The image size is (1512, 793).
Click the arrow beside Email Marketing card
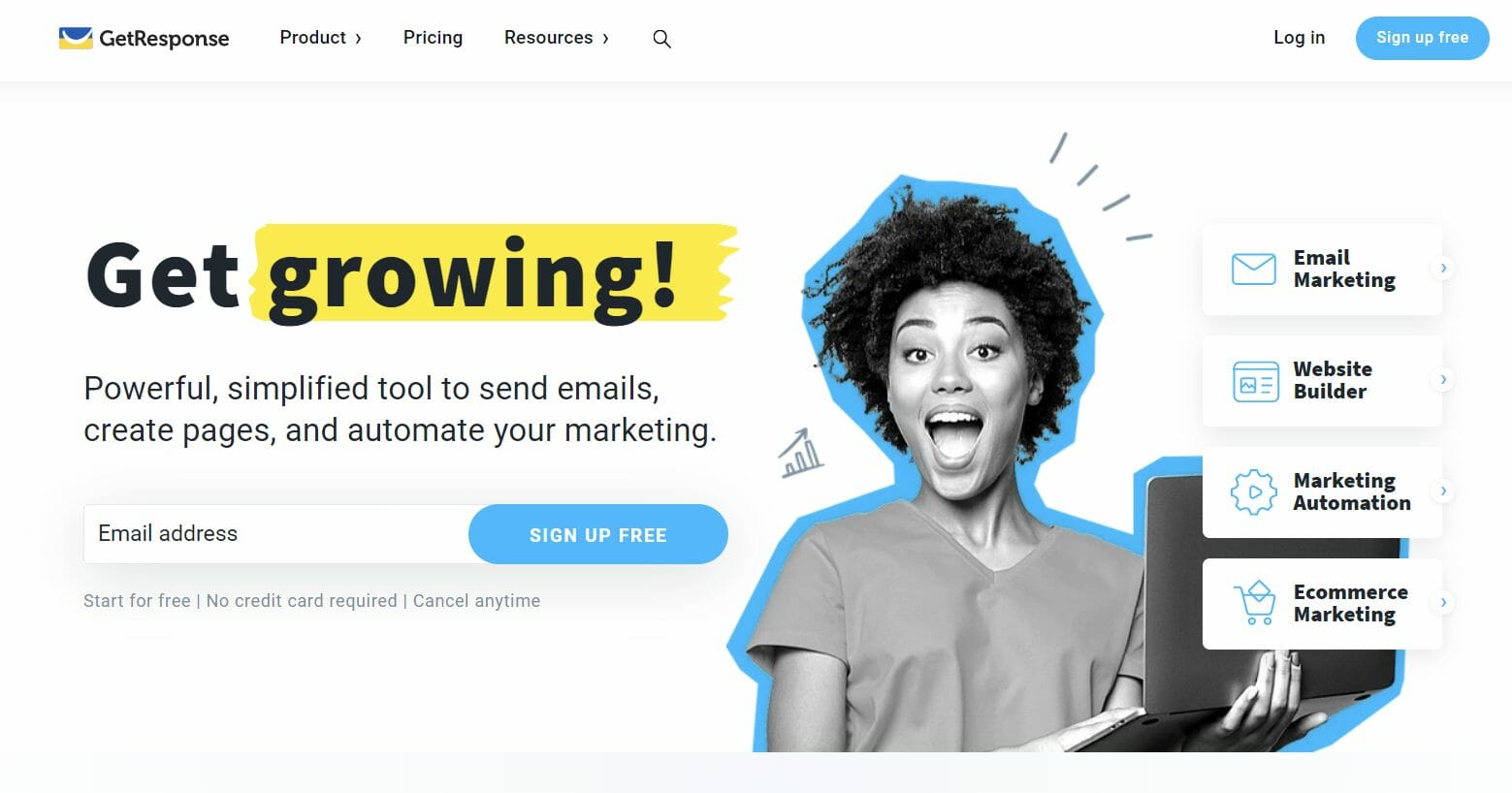coord(1443,268)
